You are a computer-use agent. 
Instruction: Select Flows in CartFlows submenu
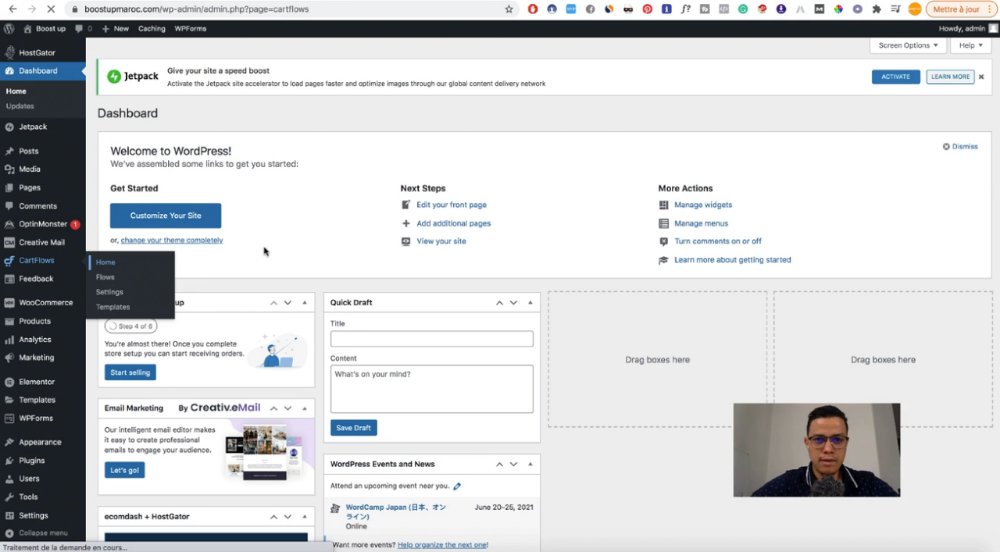tap(105, 277)
